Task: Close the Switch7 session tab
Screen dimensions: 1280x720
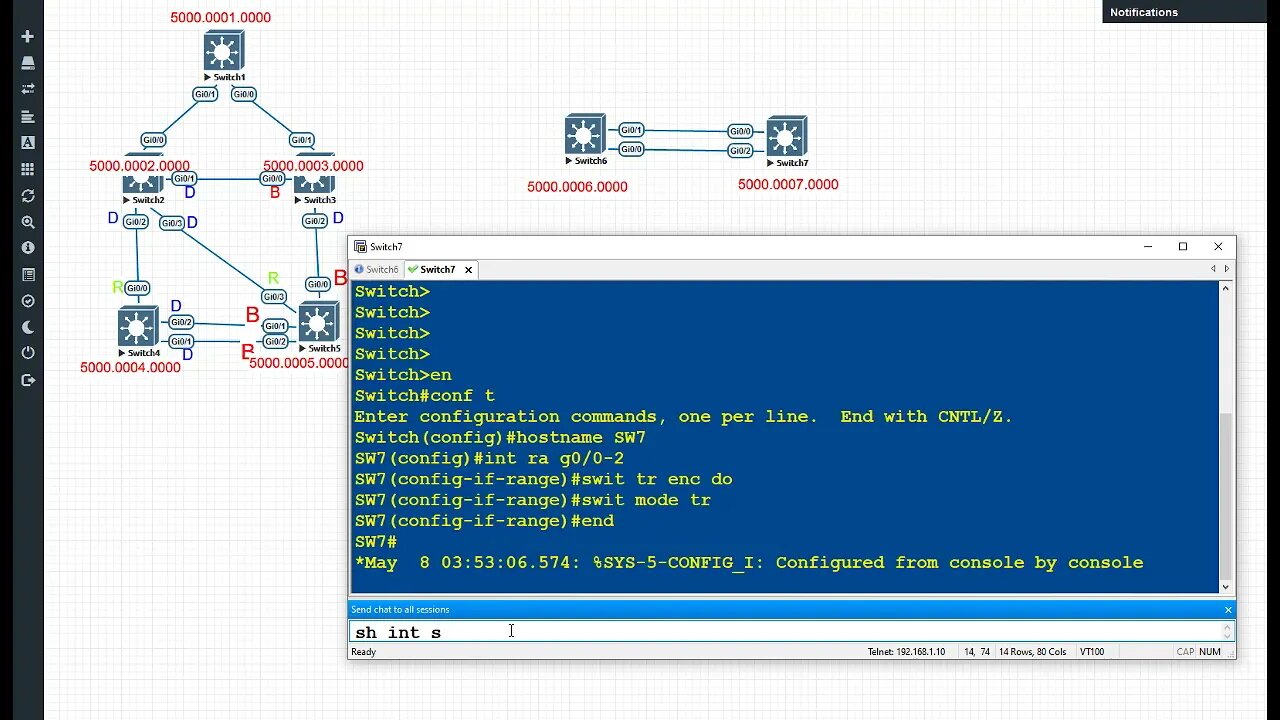Action: click(468, 269)
